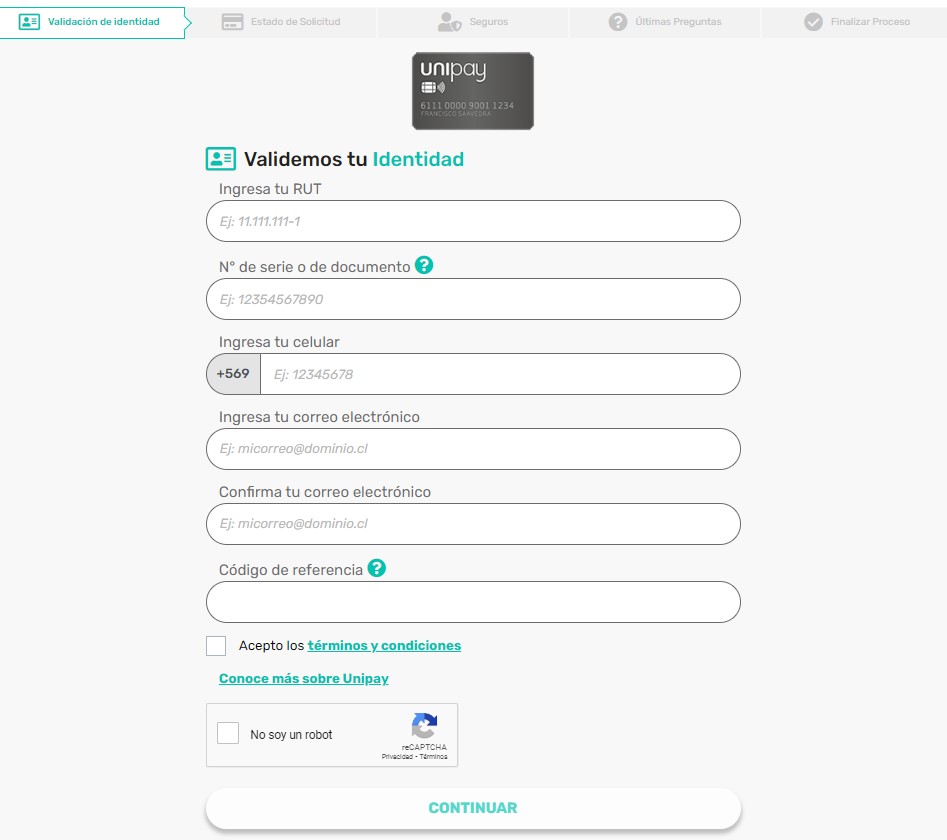This screenshot has height=840, width=947.
Task: Click the checkmark icon for Finalizar Proceso
Action: point(813,22)
